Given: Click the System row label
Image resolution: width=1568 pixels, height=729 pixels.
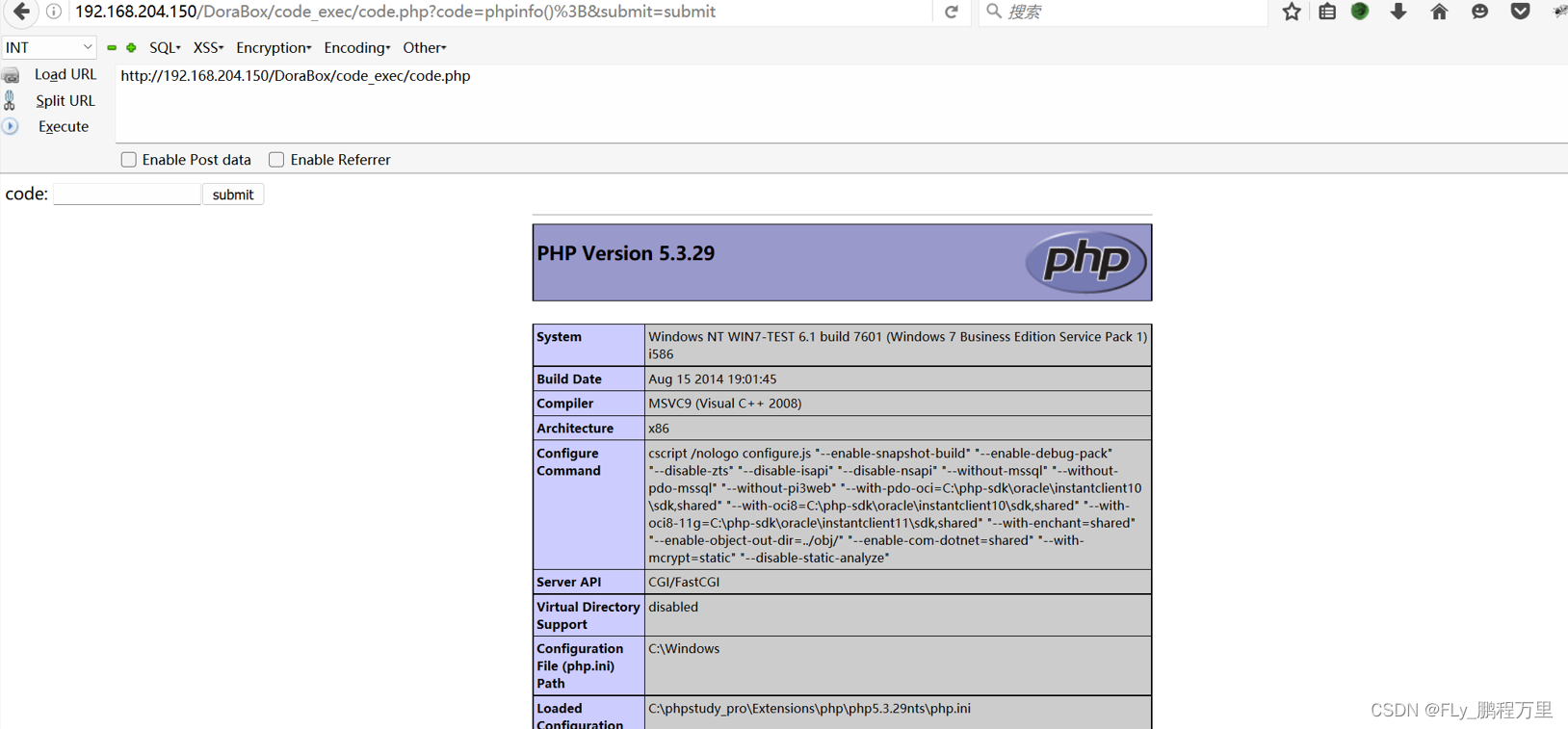Looking at the screenshot, I should [560, 337].
